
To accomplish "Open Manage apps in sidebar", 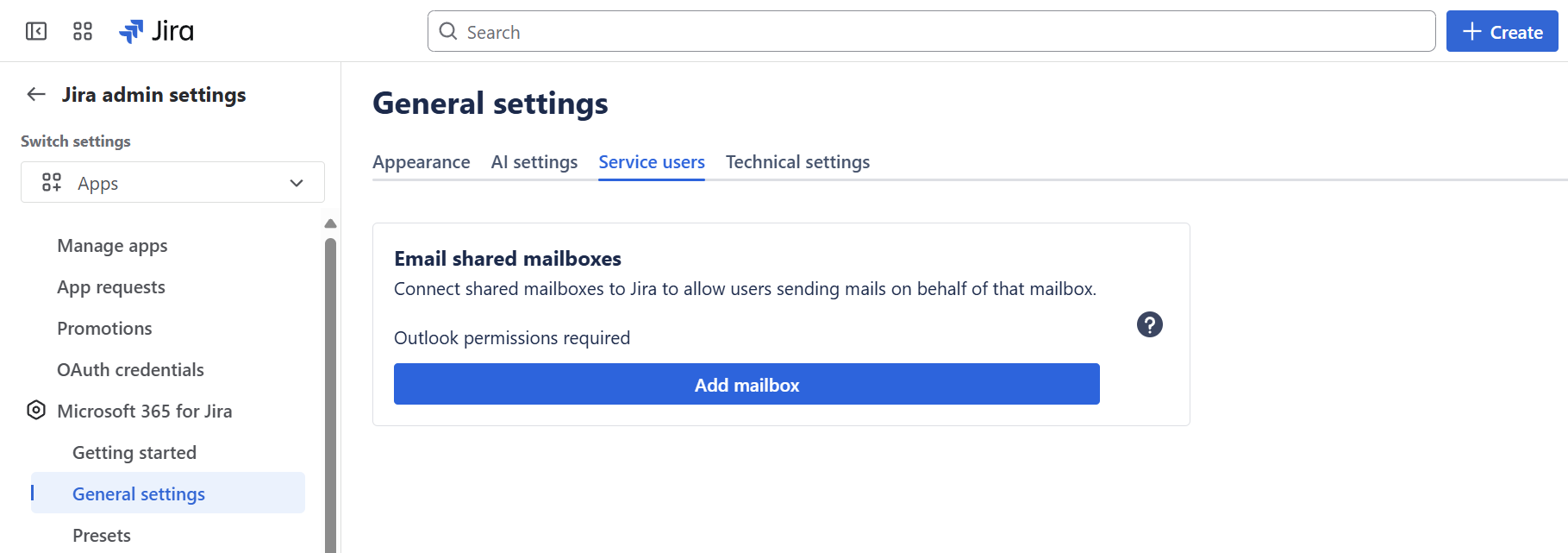I will (x=112, y=246).
